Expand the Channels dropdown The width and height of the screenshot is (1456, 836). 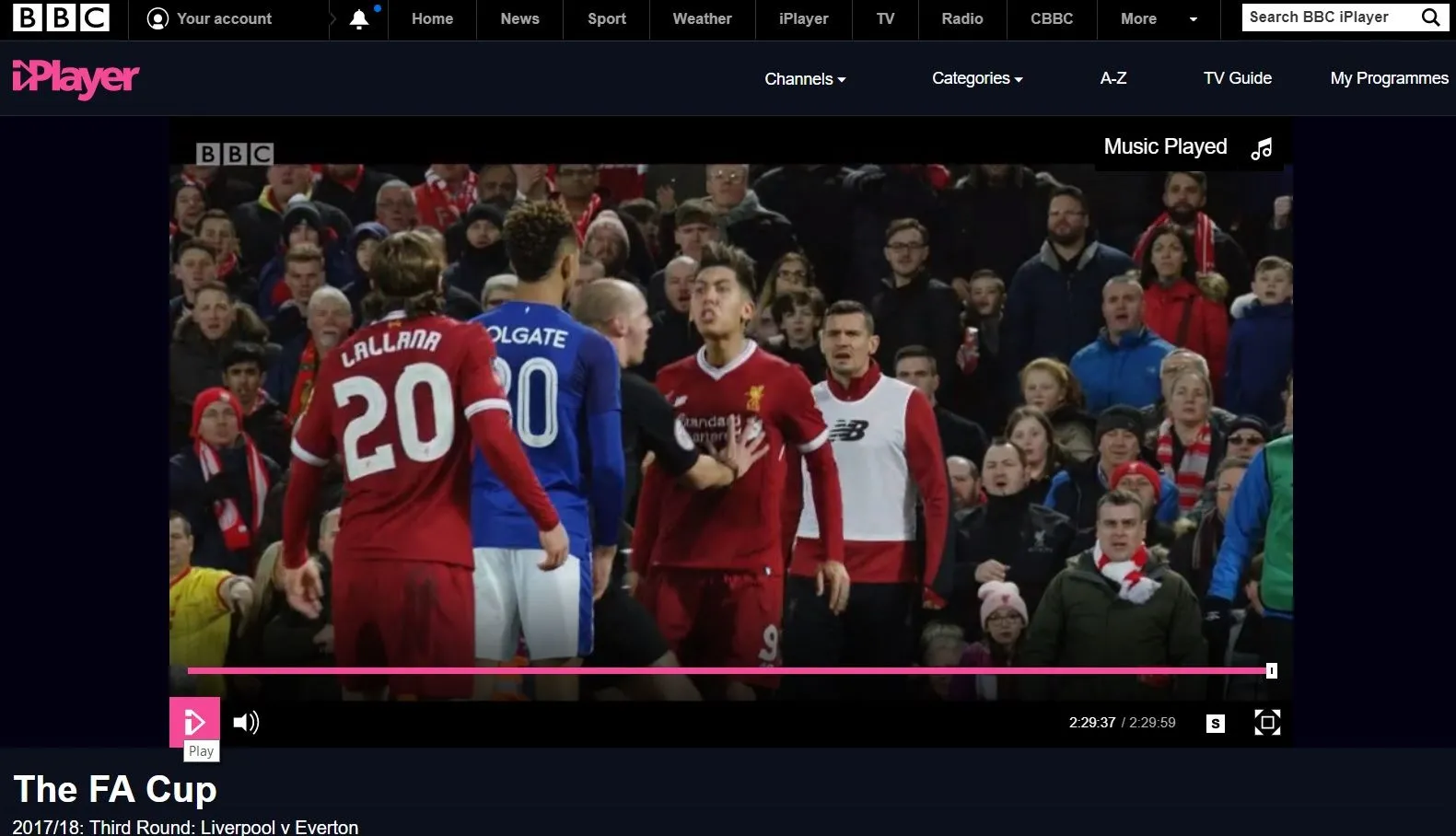pos(805,79)
